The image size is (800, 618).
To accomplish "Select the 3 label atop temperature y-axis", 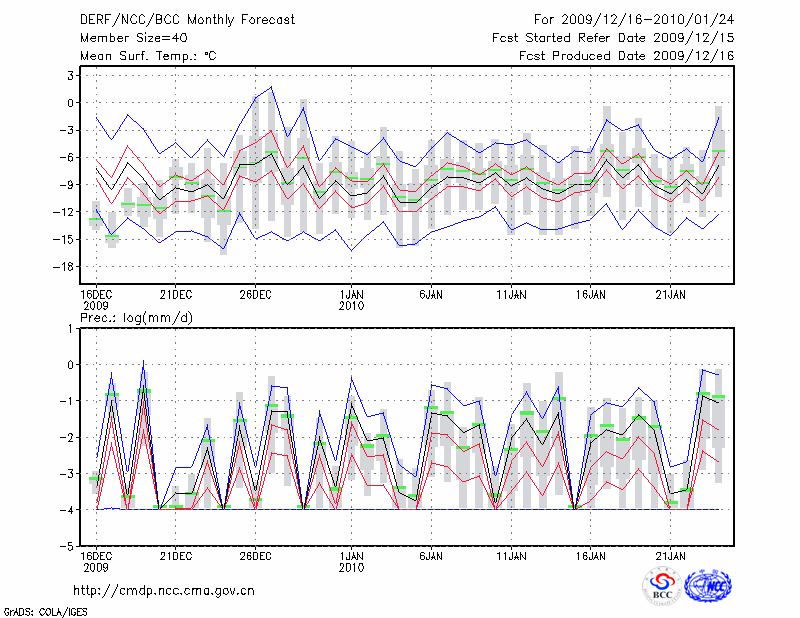I will point(70,75).
